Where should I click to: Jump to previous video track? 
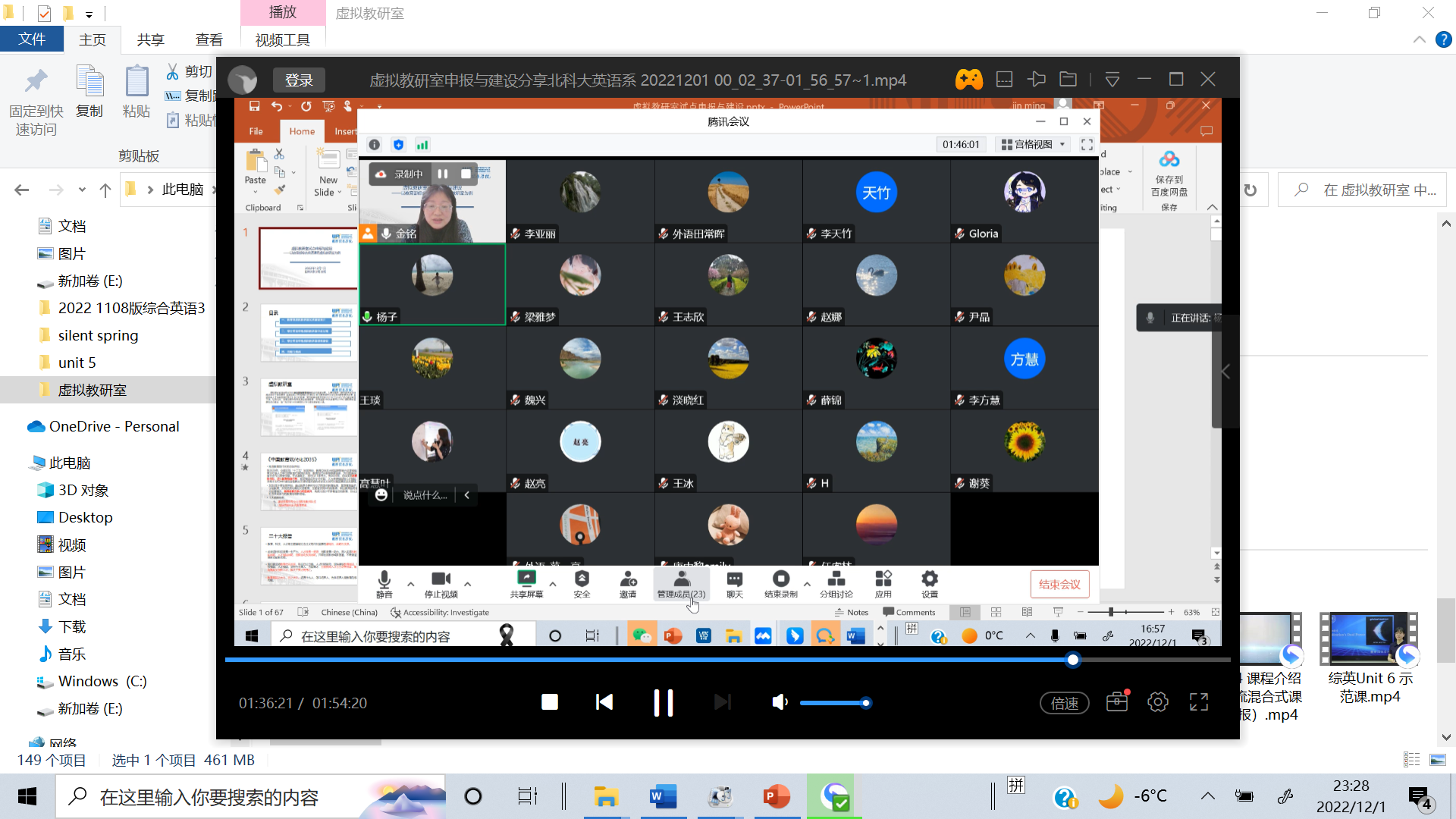[x=604, y=703]
